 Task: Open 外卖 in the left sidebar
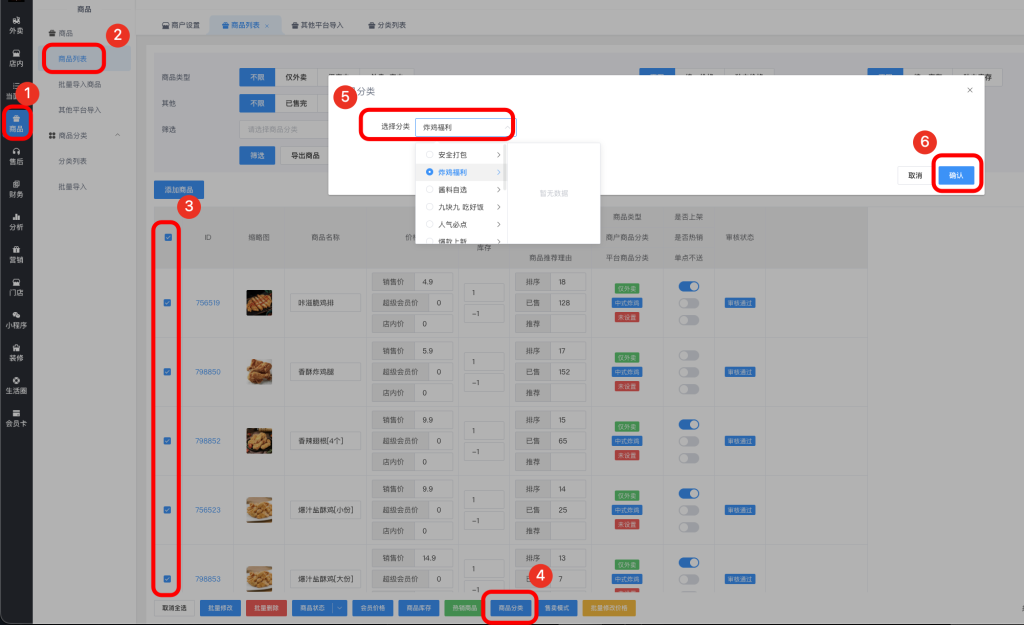point(16,24)
